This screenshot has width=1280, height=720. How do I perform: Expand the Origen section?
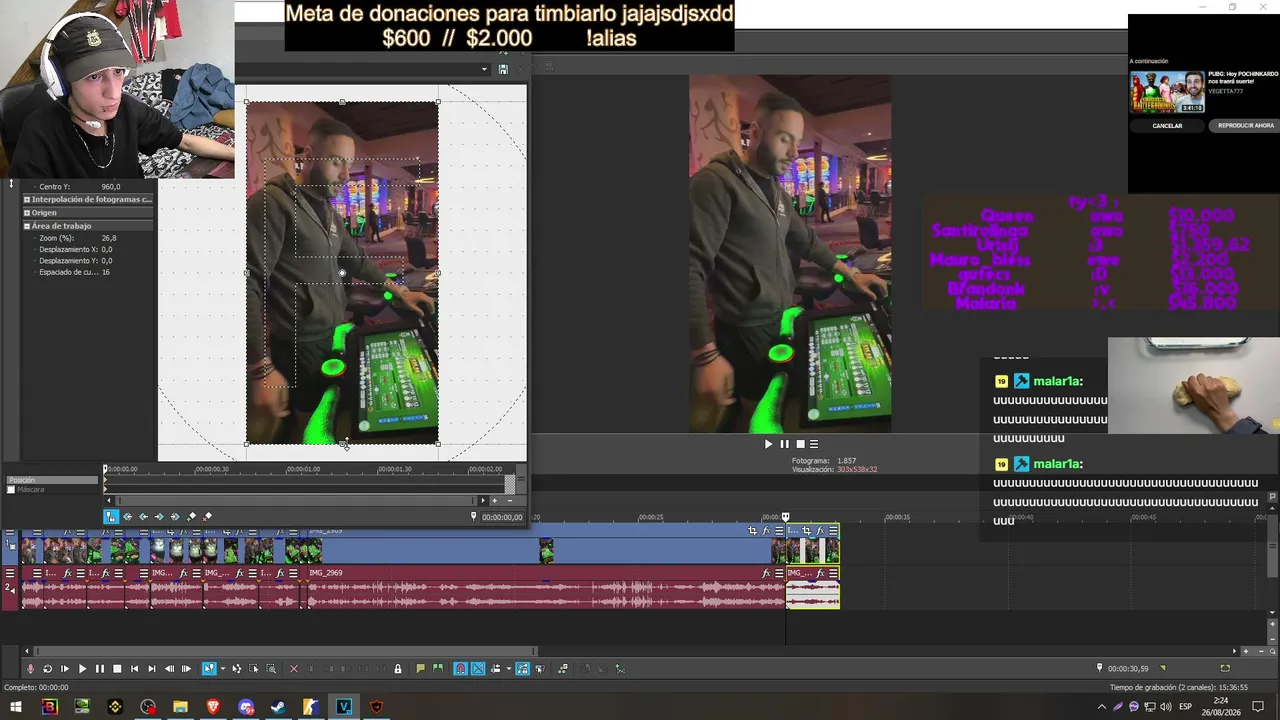(27, 213)
